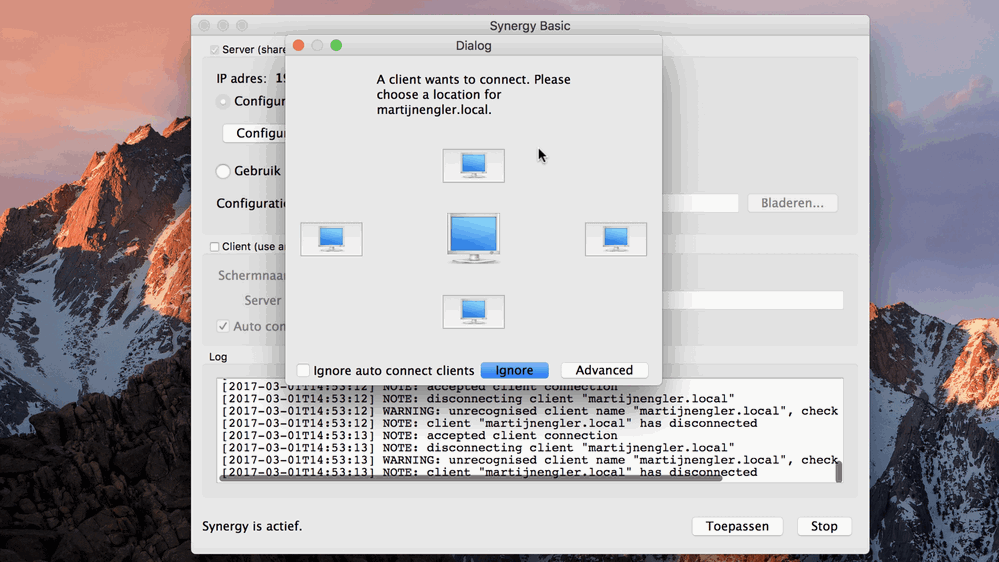Toggle the Server checkbox in Synergy Basic
Image resolution: width=999 pixels, height=562 pixels.
215,50
